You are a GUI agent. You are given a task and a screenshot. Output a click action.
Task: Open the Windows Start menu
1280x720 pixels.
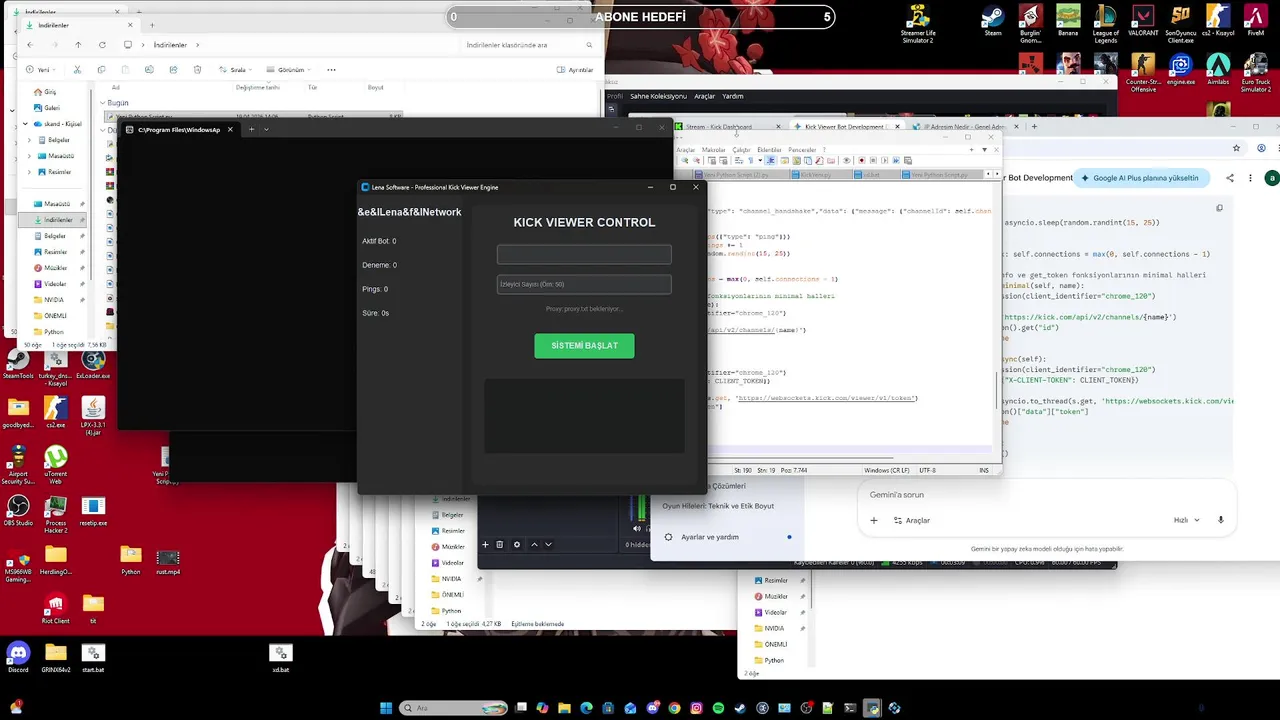[x=386, y=708]
